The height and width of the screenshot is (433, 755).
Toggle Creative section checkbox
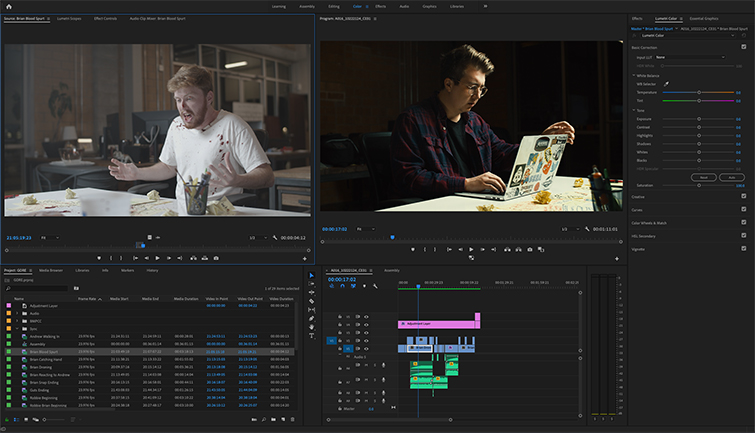[x=743, y=196]
